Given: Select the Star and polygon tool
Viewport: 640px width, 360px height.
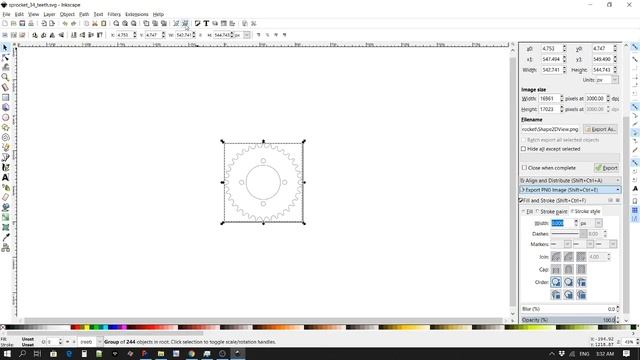Looking at the screenshot, I should (5, 127).
